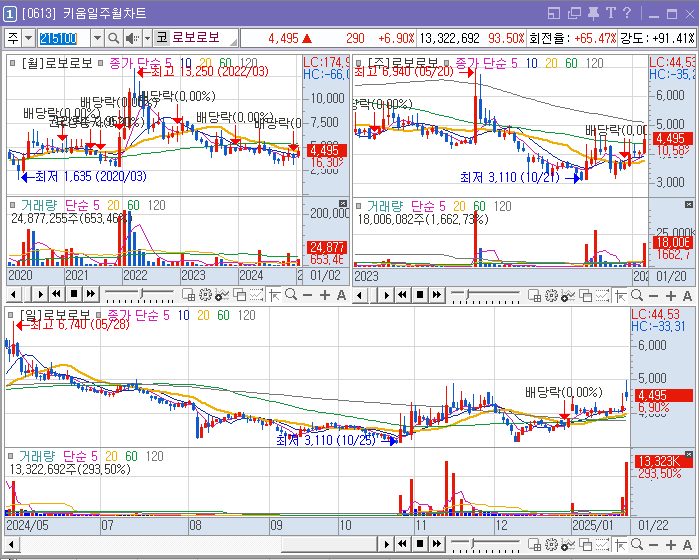Viewport: 699px width, 560px height.
Task: Toggle the square marker before daily 거래량
Action: 11,456
